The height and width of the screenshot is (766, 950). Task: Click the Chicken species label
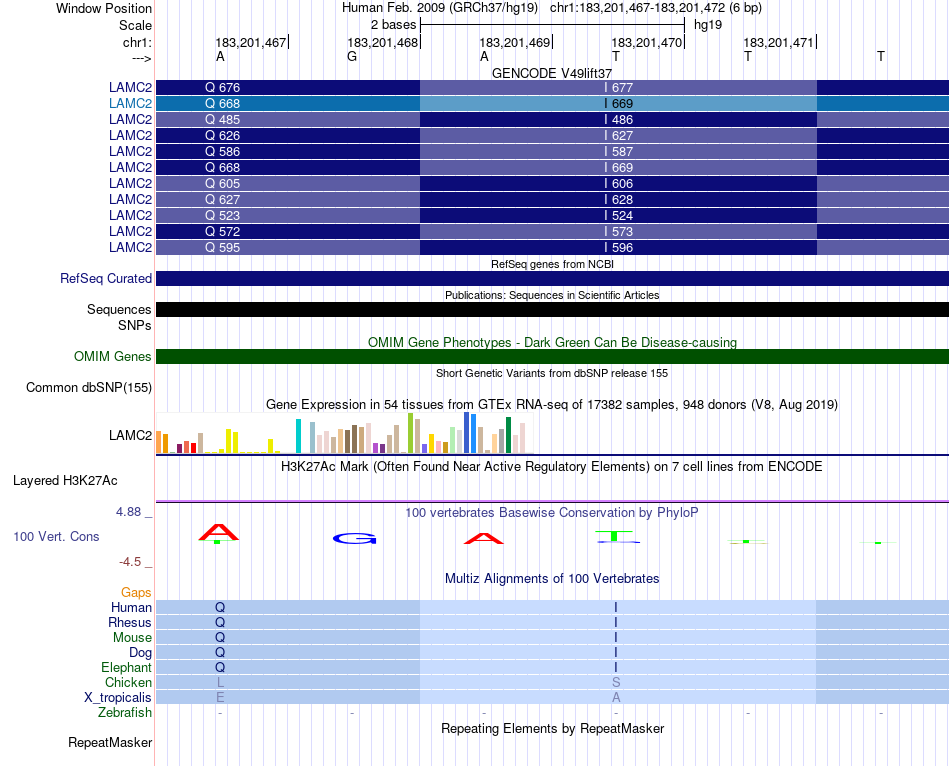[x=128, y=682]
